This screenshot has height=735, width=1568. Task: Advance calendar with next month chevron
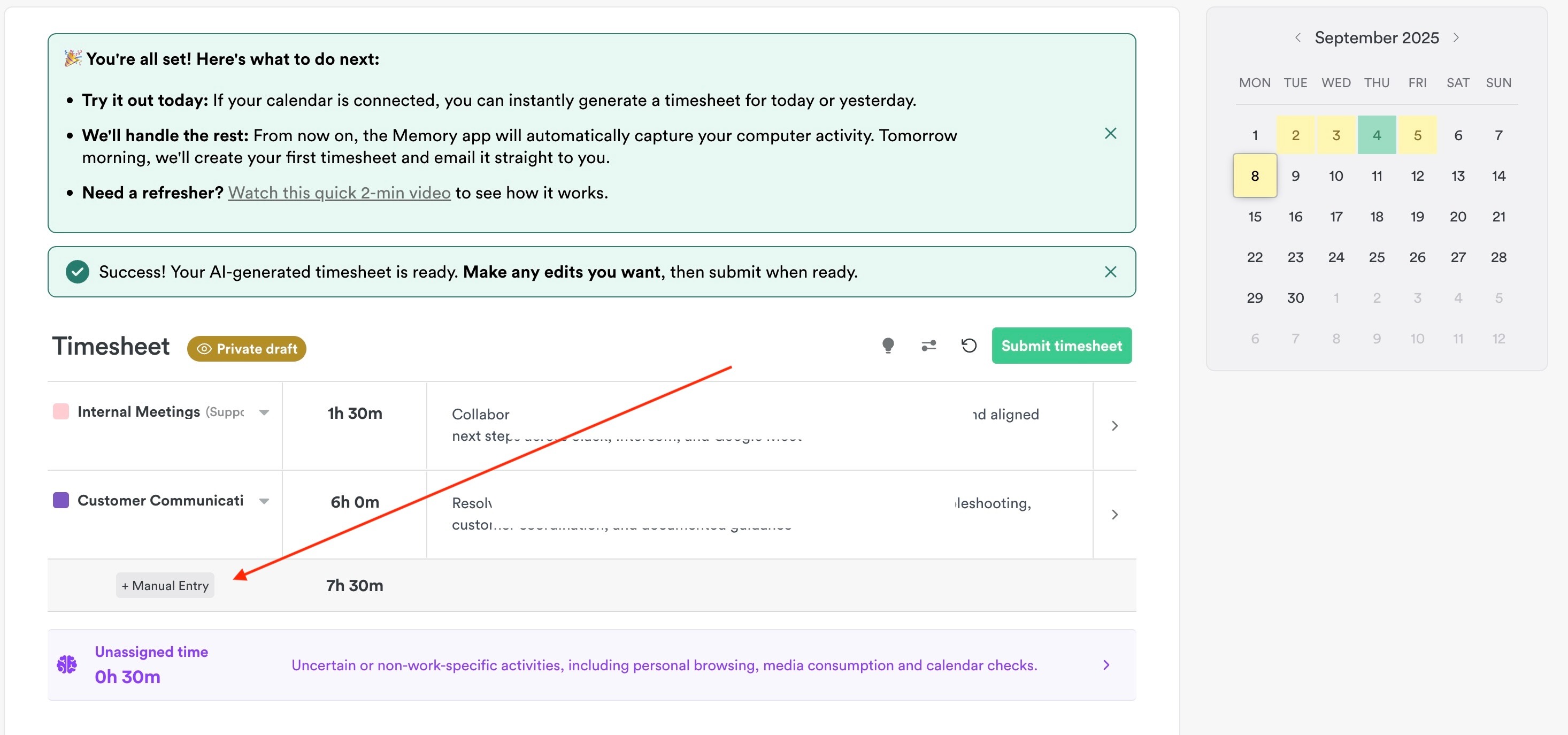1457,37
